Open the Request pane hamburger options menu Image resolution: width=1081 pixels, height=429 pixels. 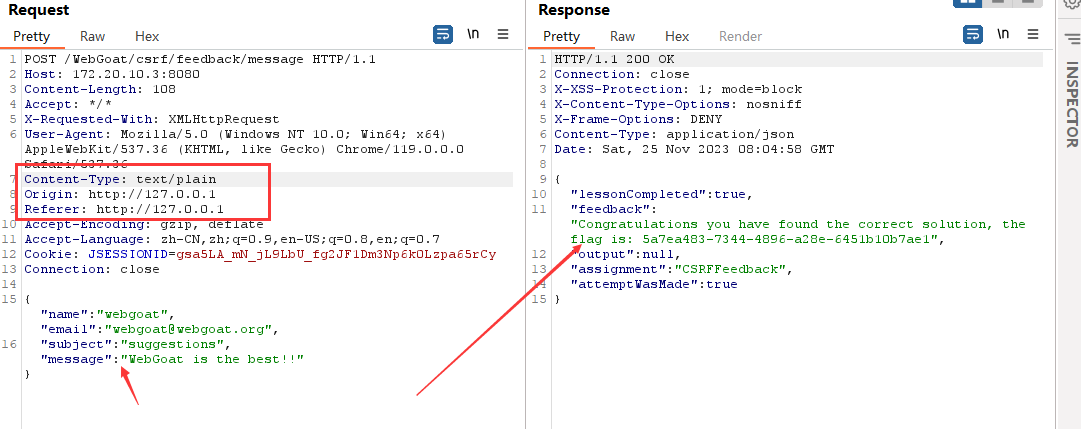coord(503,34)
